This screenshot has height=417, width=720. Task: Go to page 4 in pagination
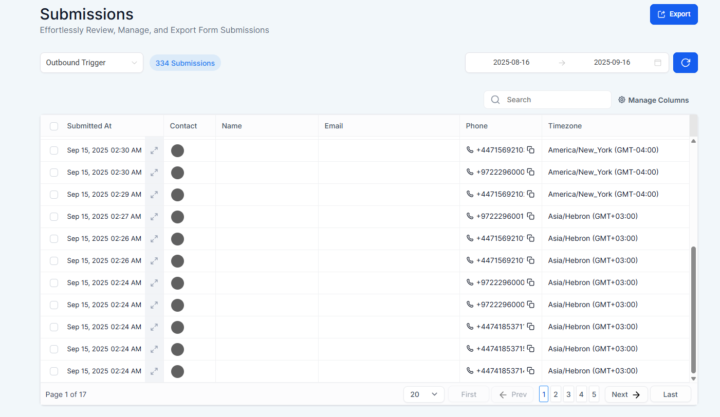click(x=581, y=394)
